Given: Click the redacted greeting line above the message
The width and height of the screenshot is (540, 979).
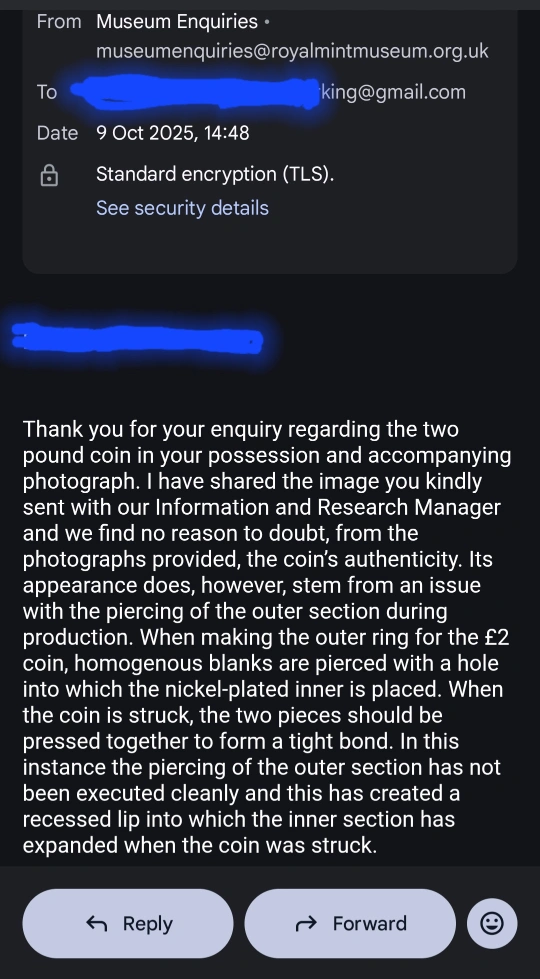Looking at the screenshot, I should tap(137, 338).
